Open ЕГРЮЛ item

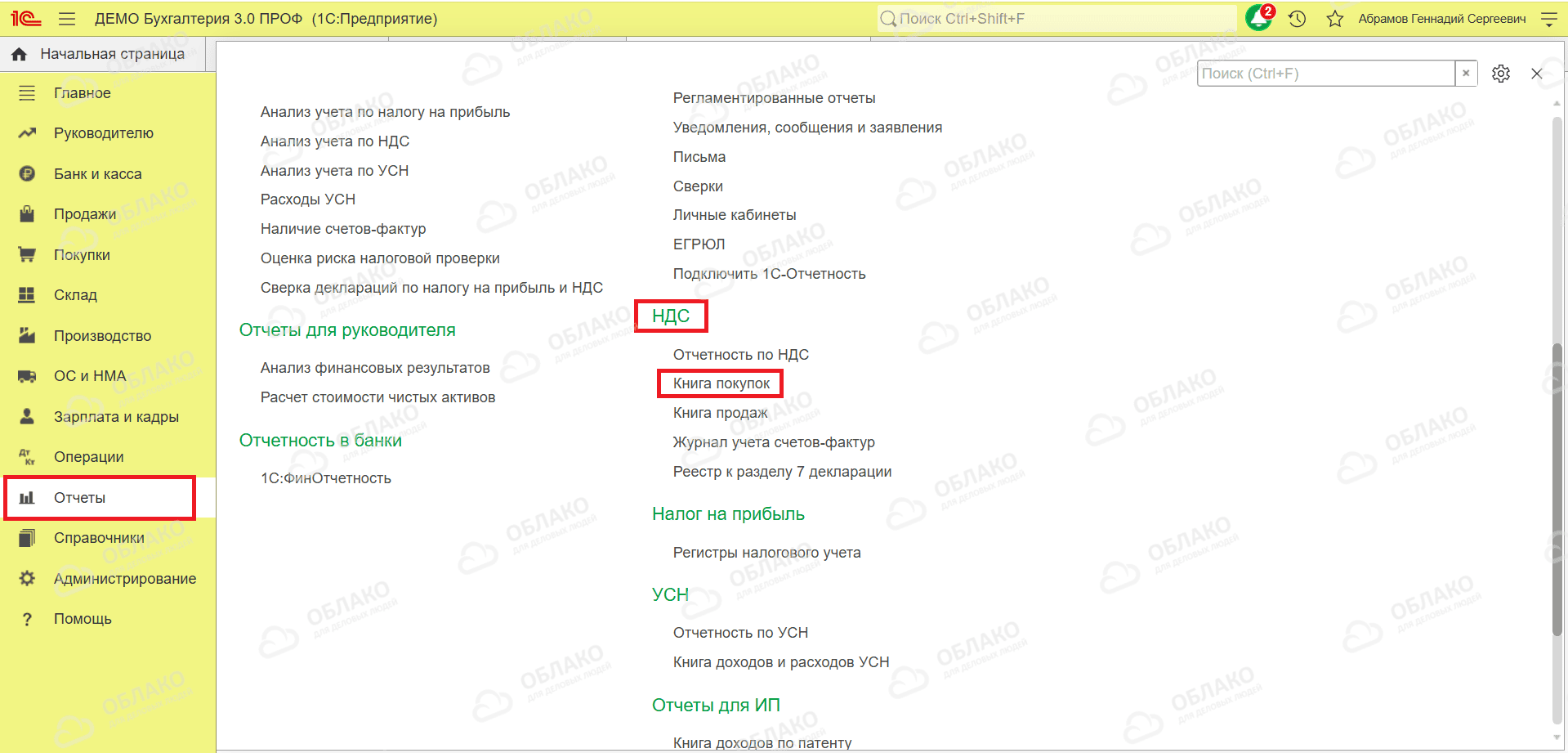click(x=699, y=244)
